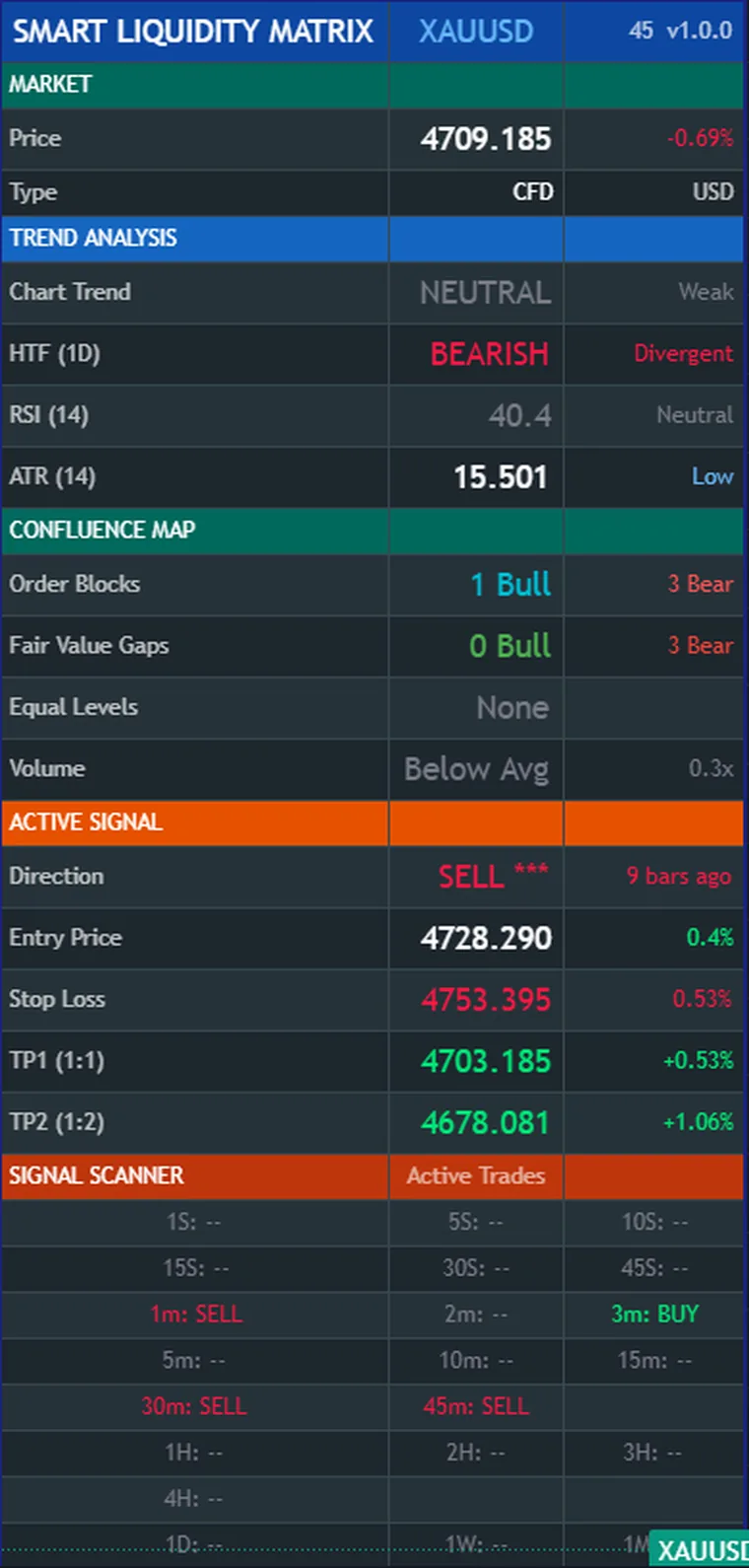The width and height of the screenshot is (749, 1568).
Task: Click the Equal Levels row label
Action: click(73, 707)
